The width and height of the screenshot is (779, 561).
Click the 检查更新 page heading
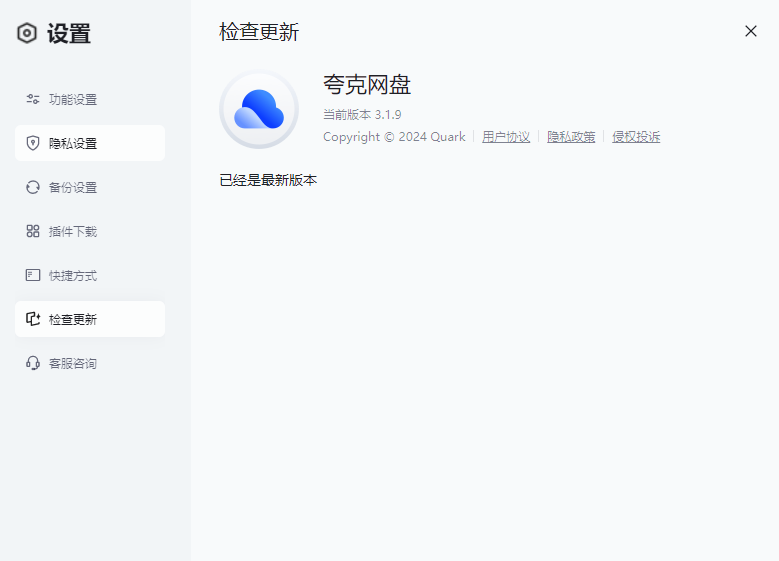pos(259,32)
